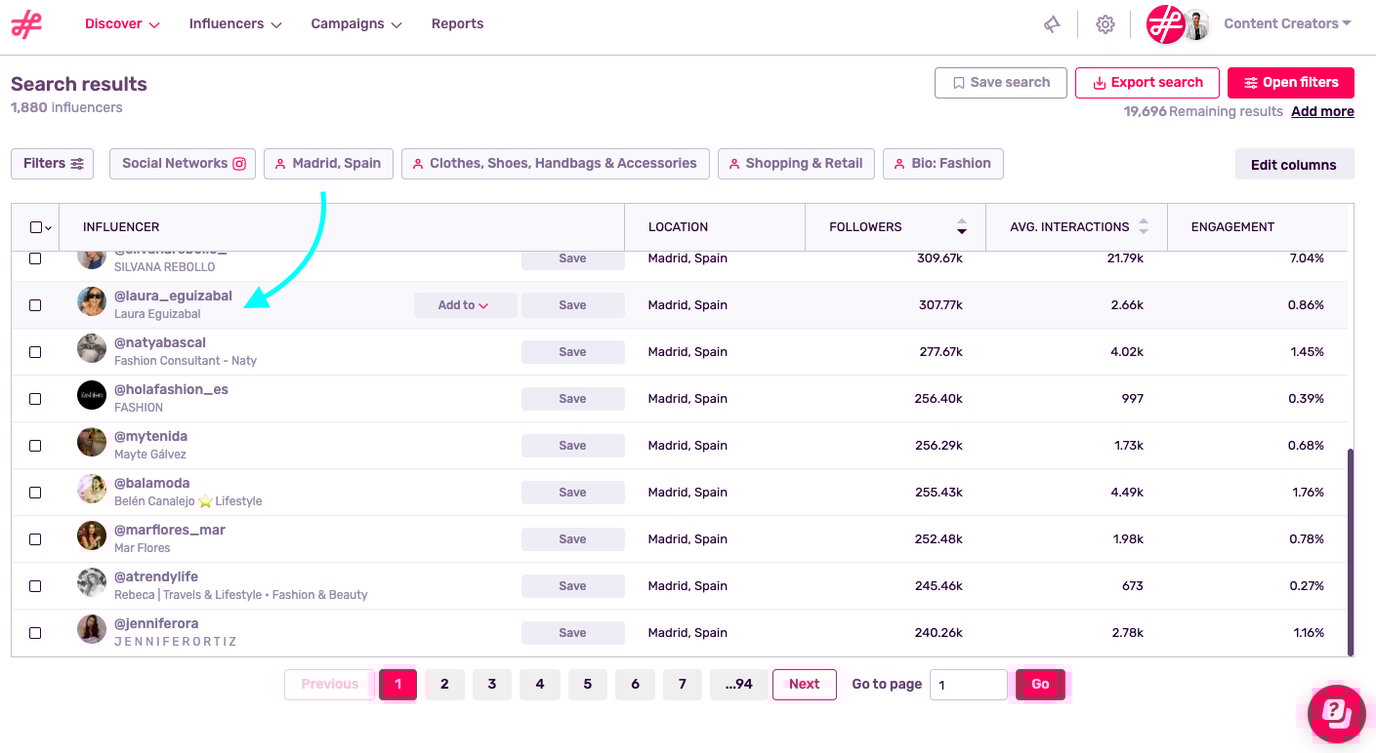Expand the Content Creators account dropdown
This screenshot has width=1376, height=753.
(x=1287, y=23)
